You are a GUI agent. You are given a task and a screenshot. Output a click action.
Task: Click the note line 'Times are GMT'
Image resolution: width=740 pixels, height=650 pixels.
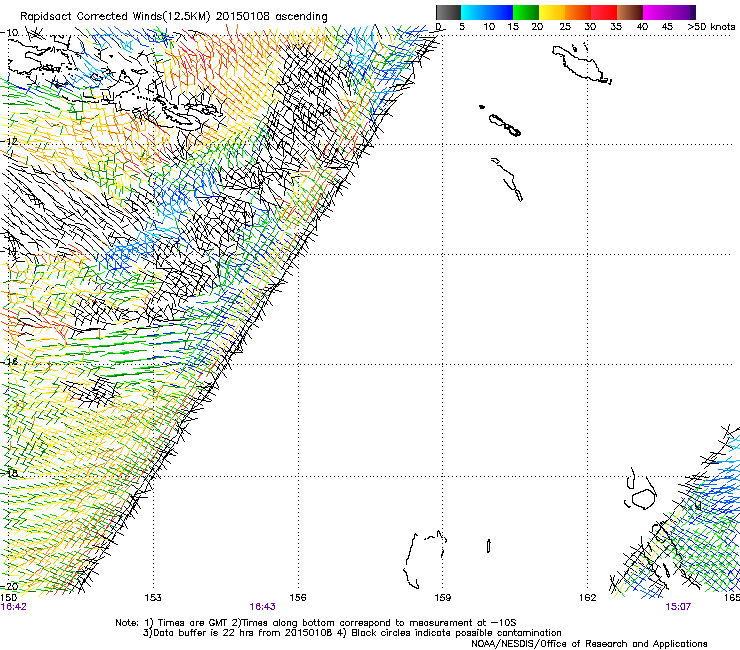tap(191, 623)
